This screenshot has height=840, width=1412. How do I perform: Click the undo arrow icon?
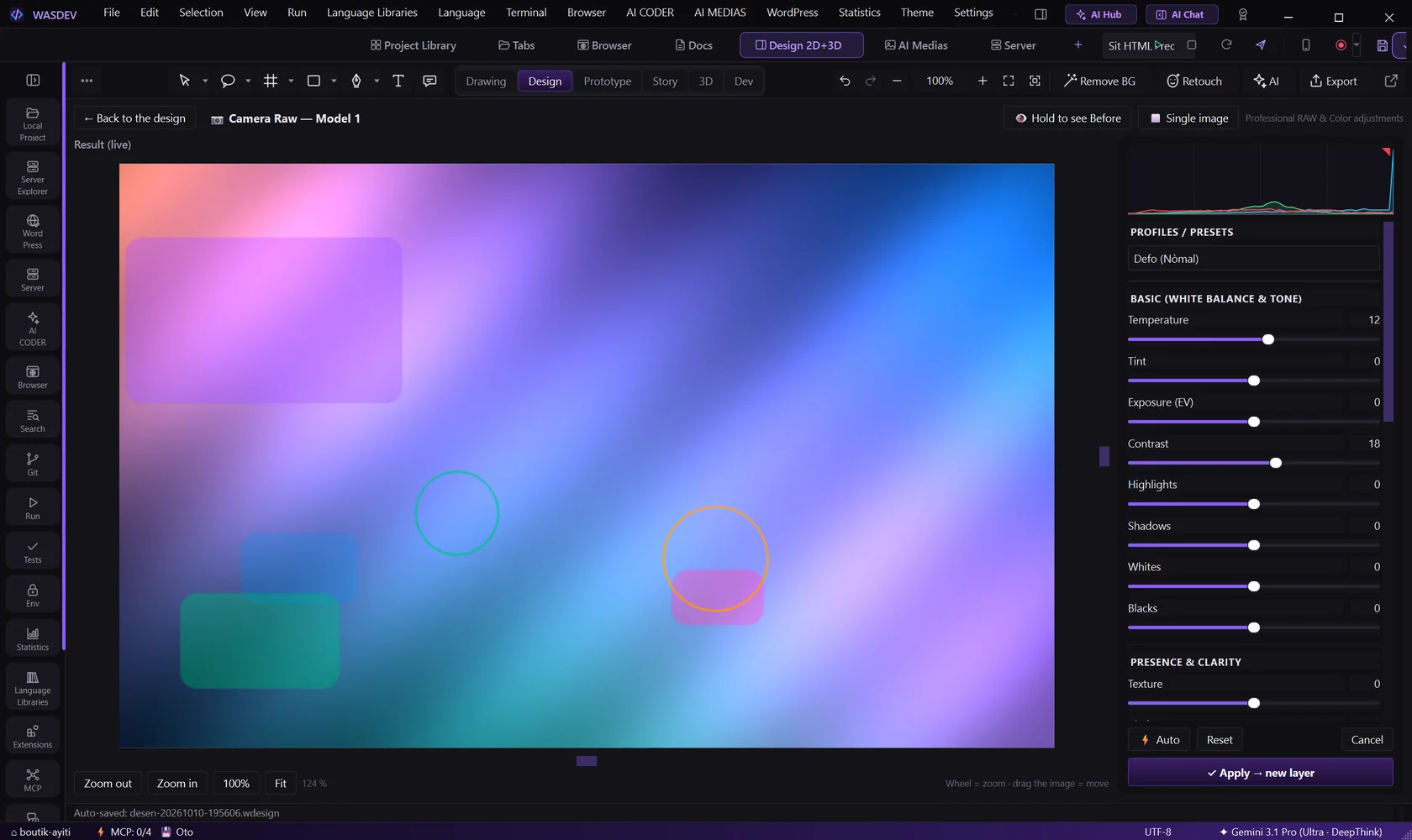(x=845, y=81)
